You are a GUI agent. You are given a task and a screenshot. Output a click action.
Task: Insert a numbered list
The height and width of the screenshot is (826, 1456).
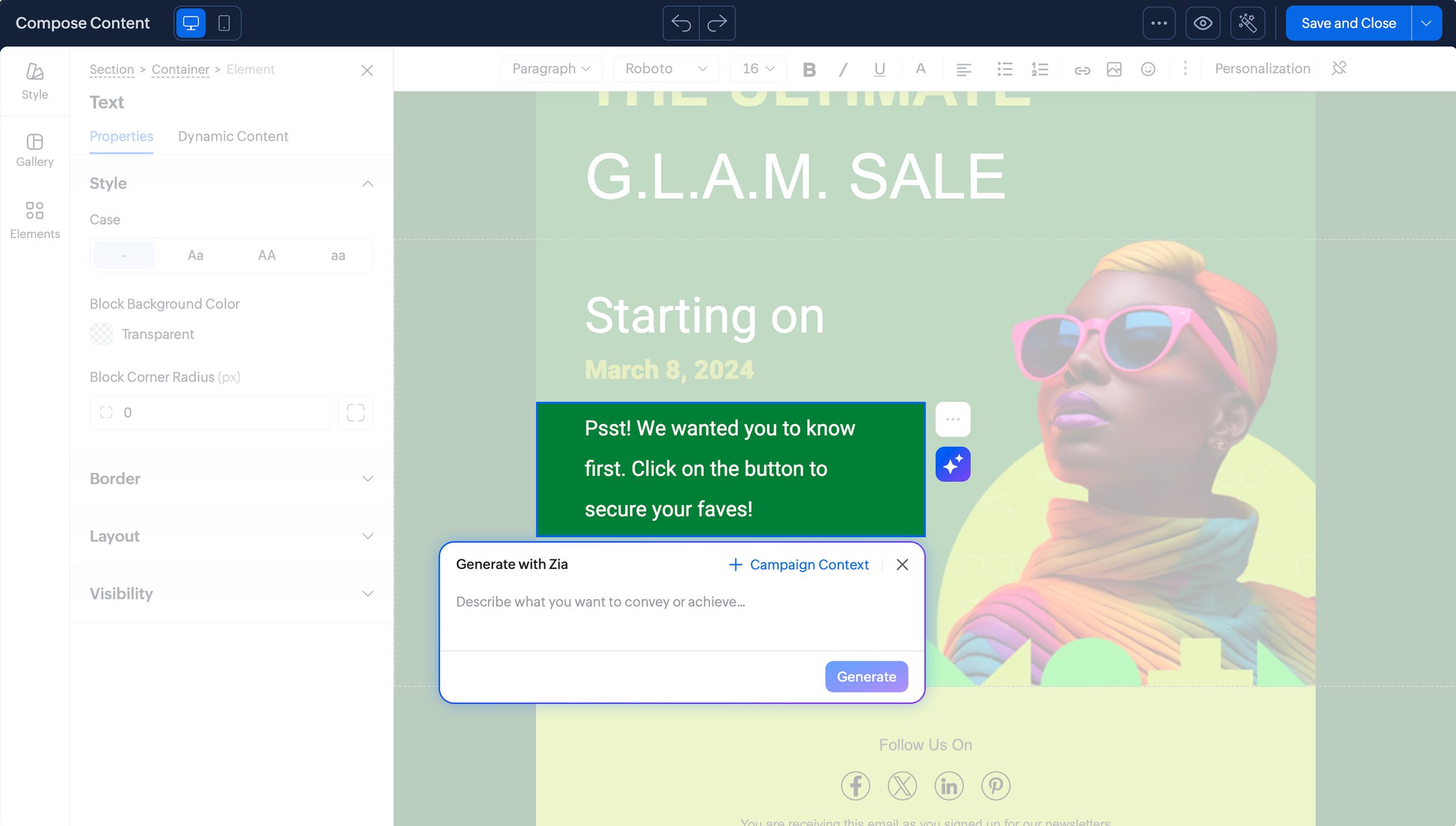1040,69
